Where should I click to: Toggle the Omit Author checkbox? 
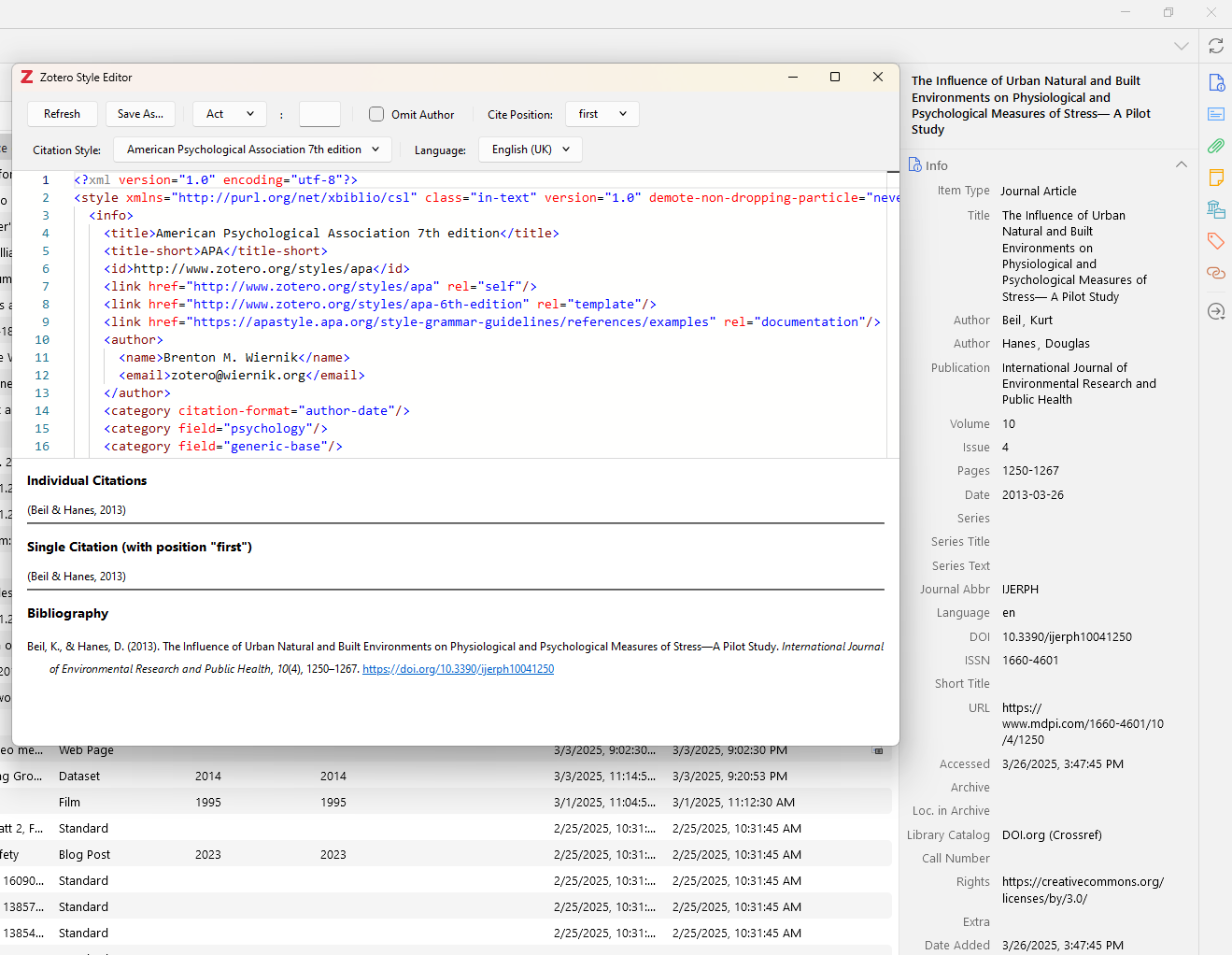(x=376, y=114)
